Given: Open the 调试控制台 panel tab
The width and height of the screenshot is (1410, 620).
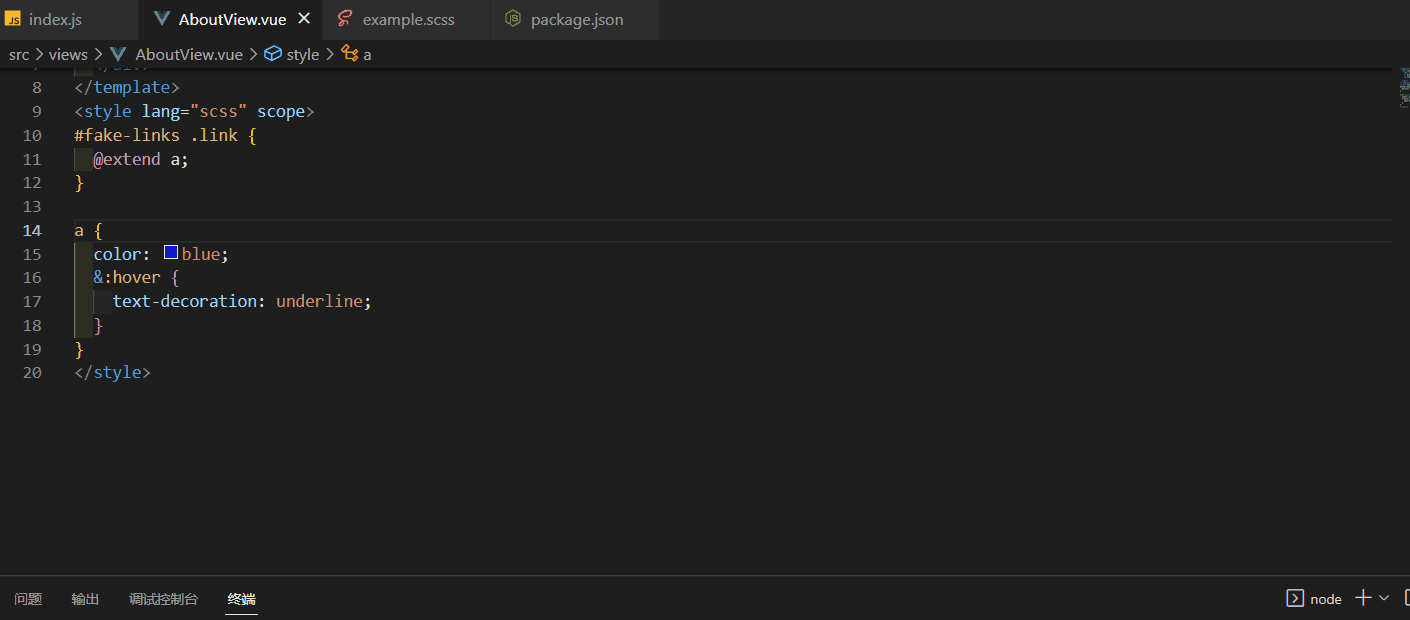Looking at the screenshot, I should click(x=164, y=598).
